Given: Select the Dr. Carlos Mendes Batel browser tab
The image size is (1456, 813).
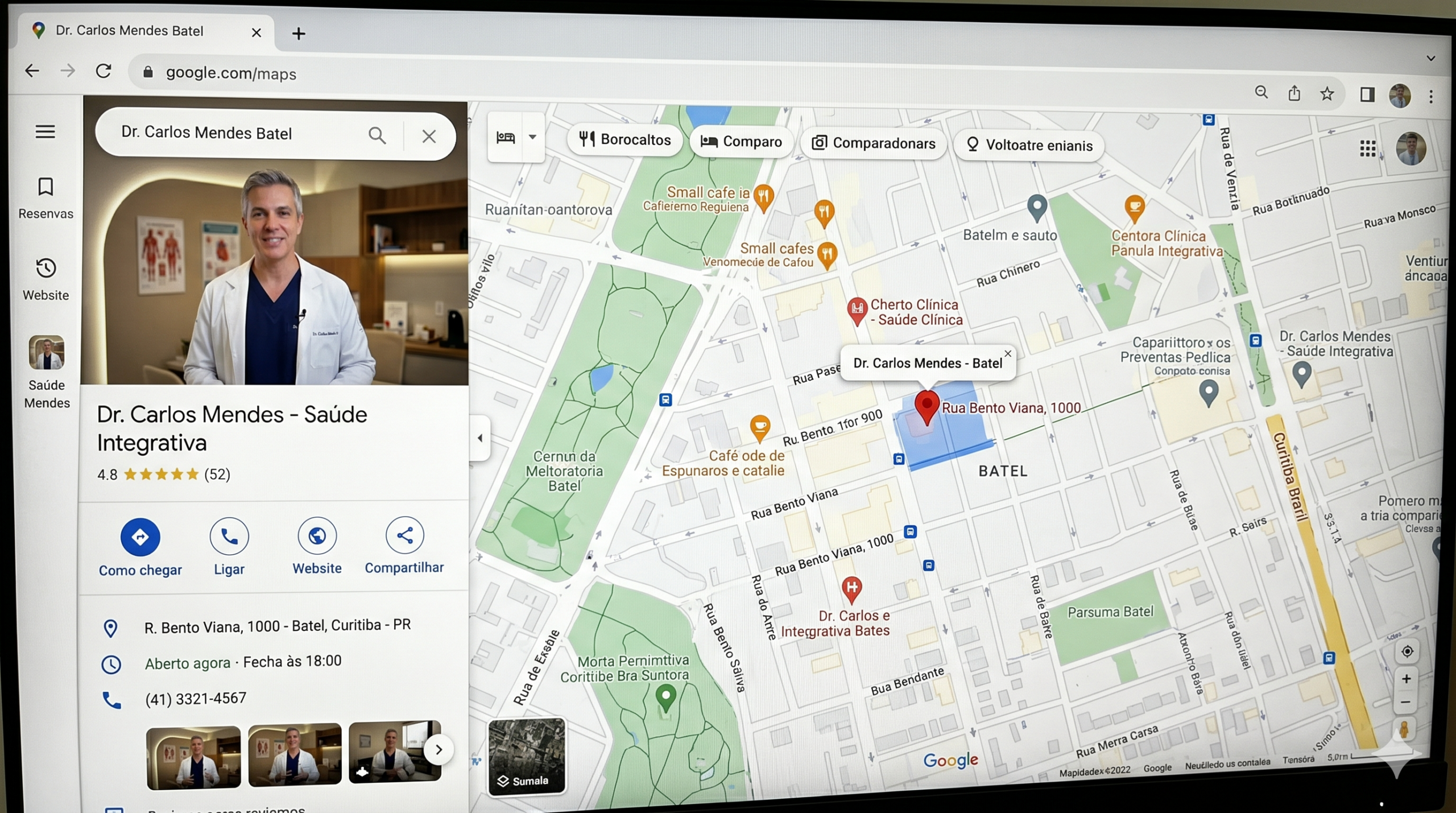Looking at the screenshot, I should [146, 31].
